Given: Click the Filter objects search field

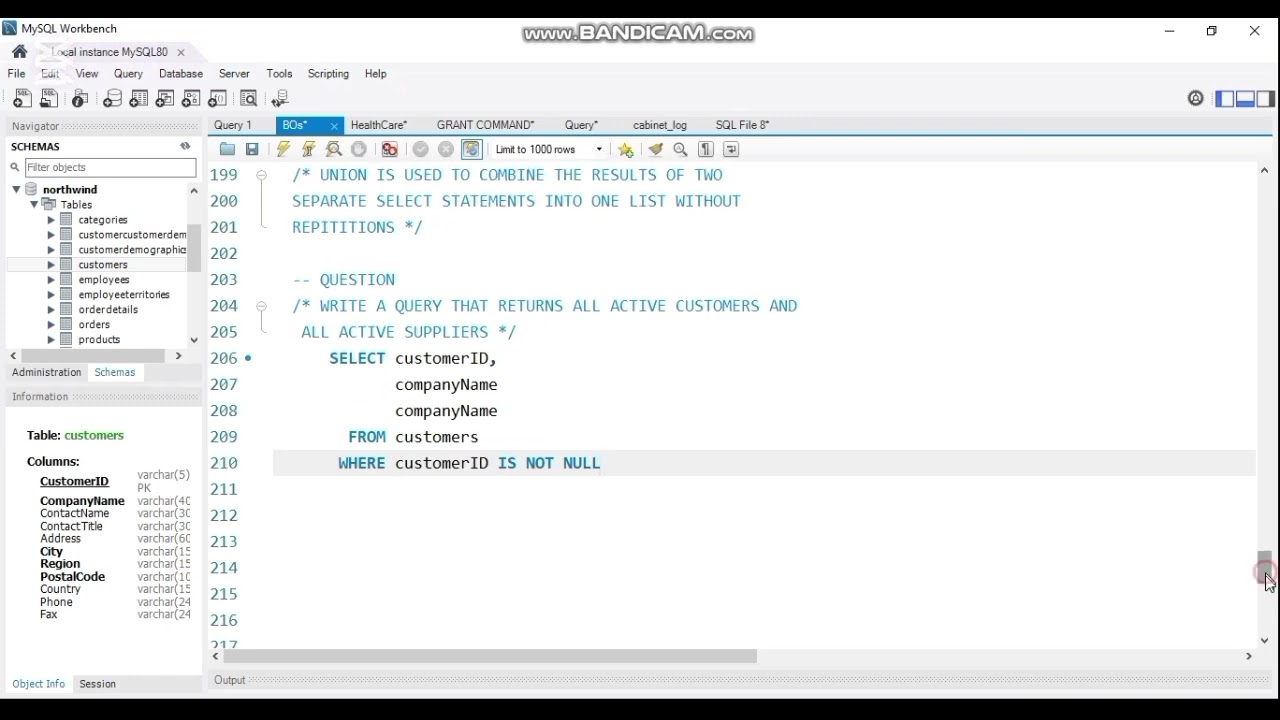Looking at the screenshot, I should (110, 167).
